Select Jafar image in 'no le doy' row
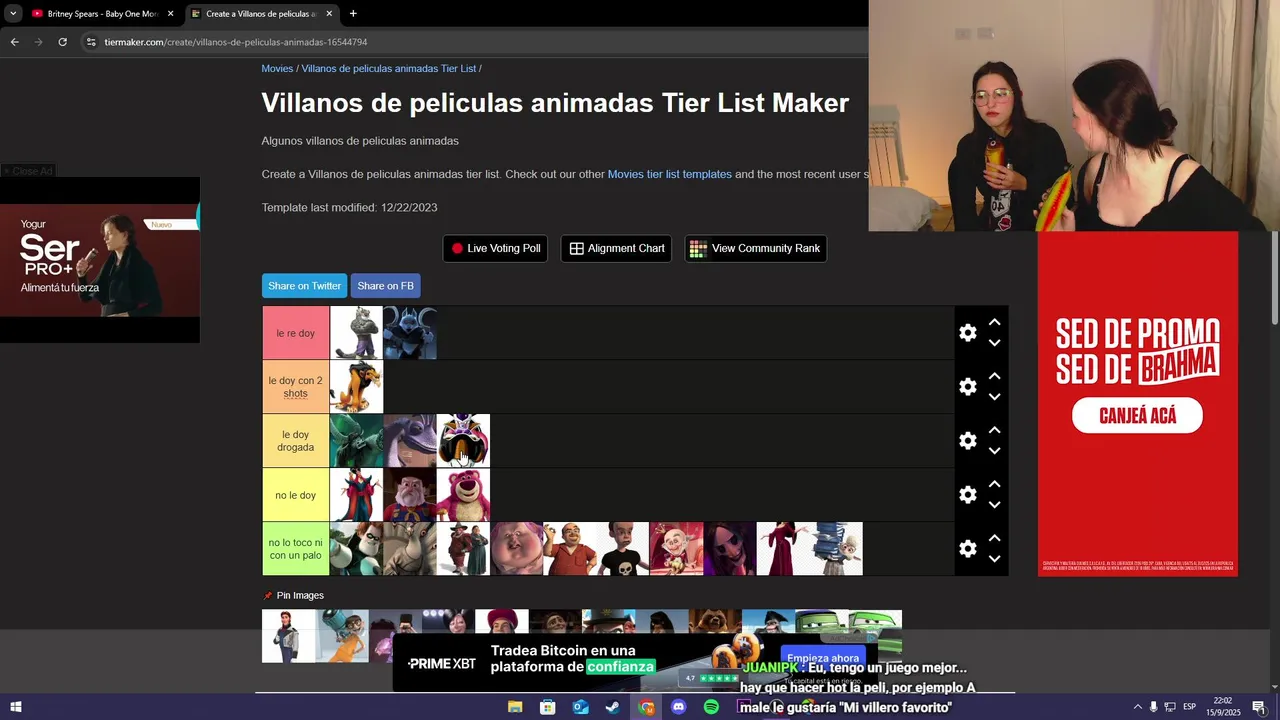Screen dimensions: 1280x720 pos(356,495)
